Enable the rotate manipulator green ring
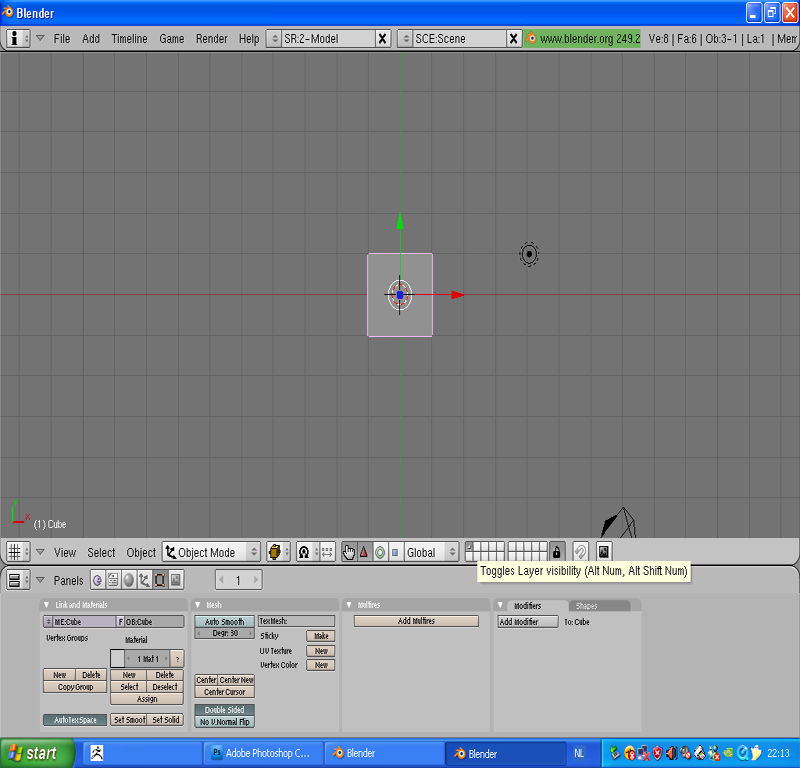 380,552
